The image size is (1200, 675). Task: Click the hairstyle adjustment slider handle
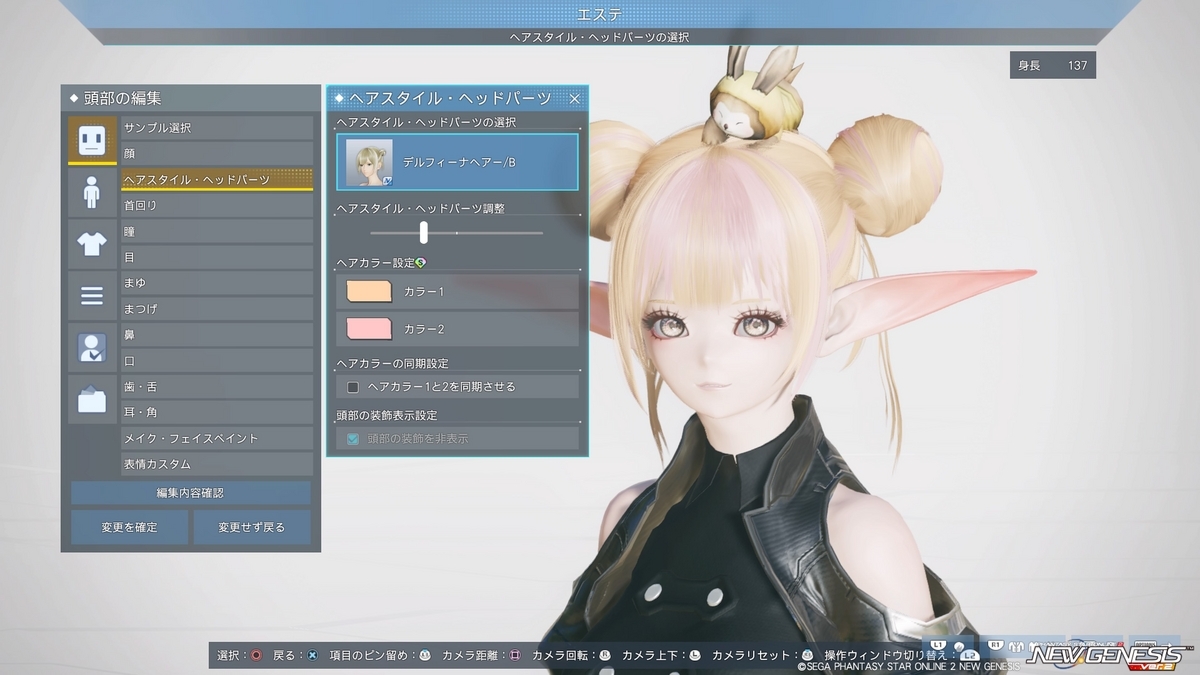click(424, 233)
